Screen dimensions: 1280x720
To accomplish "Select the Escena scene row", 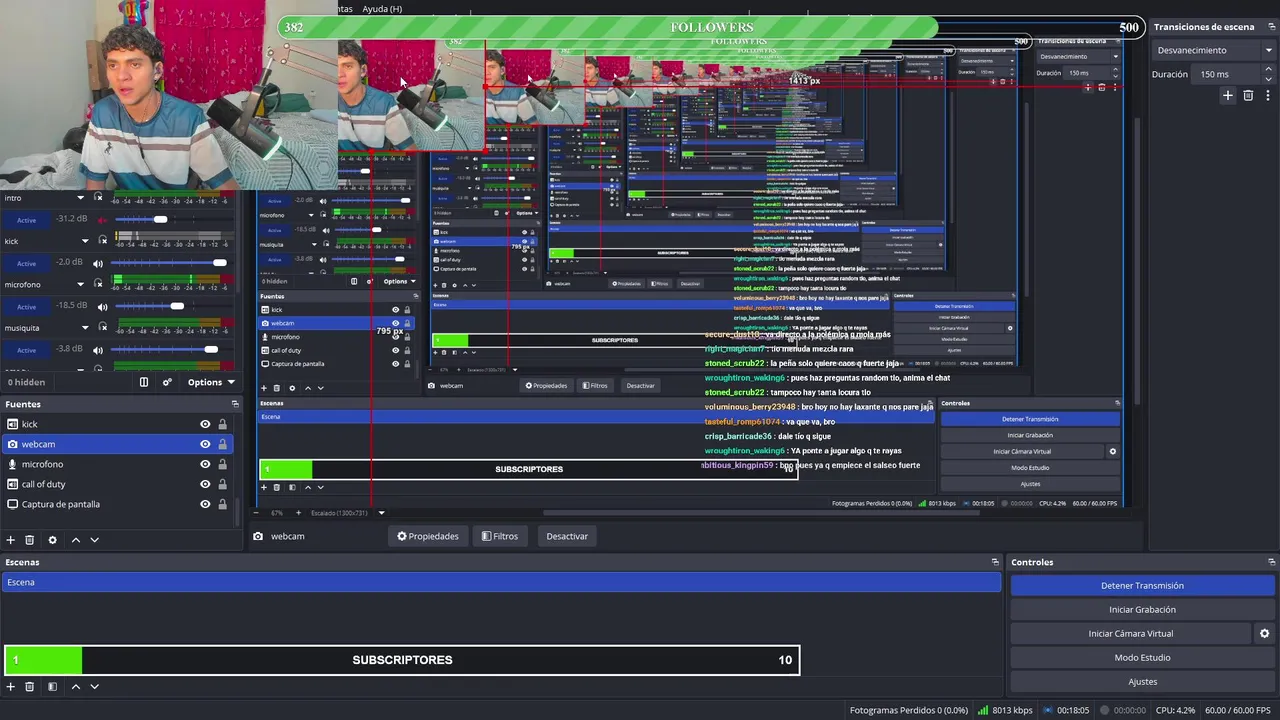I will (x=501, y=582).
